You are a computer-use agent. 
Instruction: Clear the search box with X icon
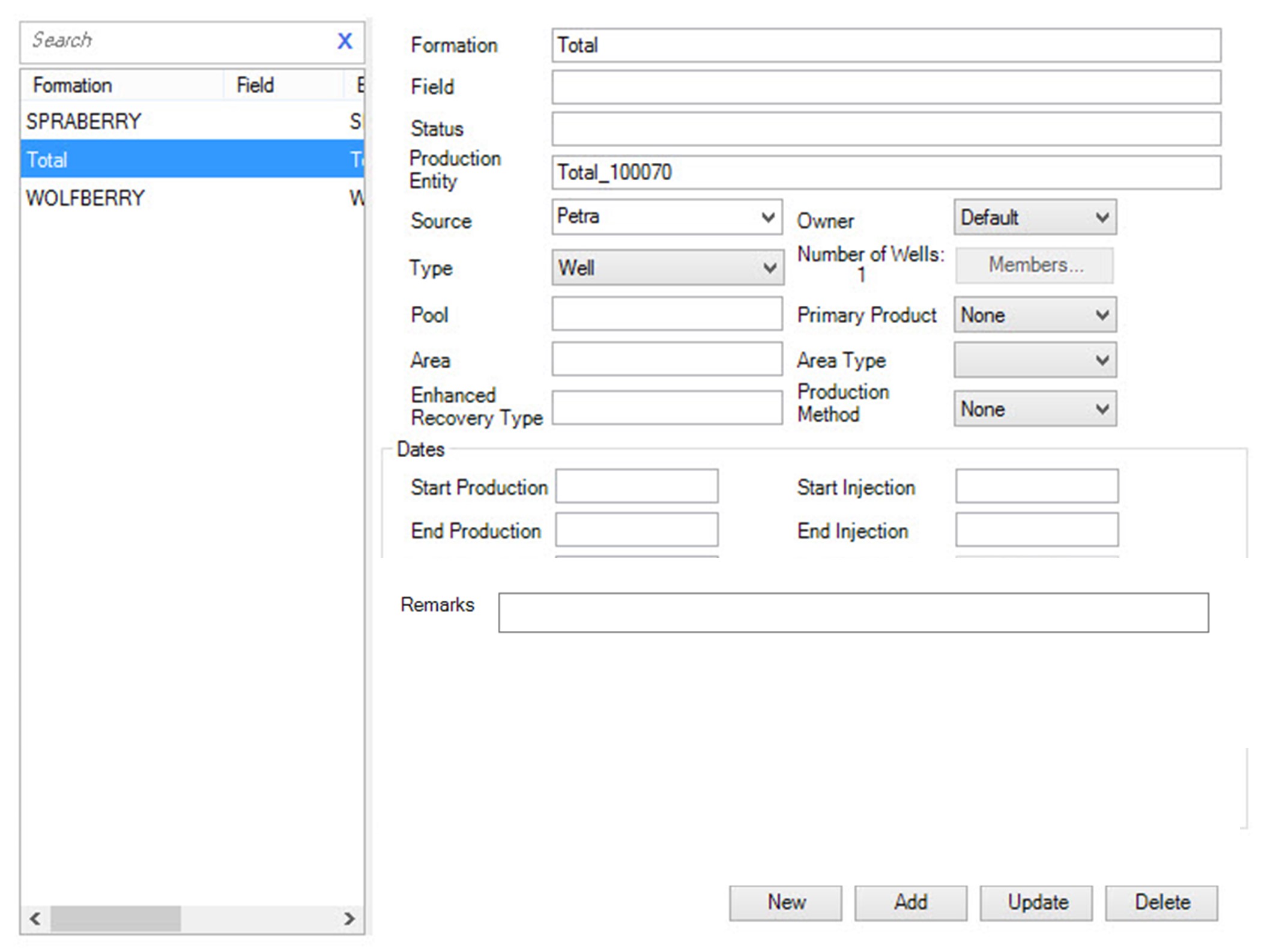pos(344,41)
